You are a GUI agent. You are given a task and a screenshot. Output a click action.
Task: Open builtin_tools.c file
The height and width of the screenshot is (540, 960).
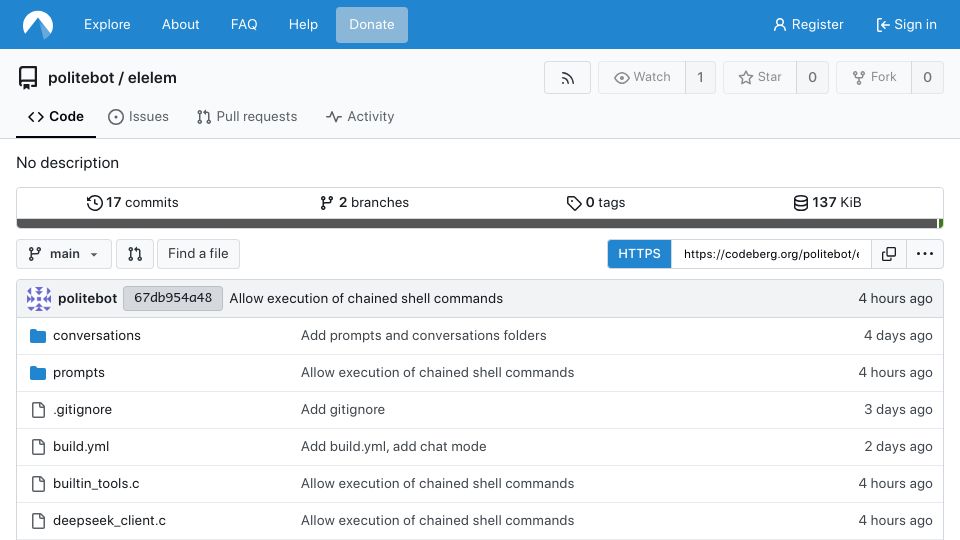click(x=96, y=484)
